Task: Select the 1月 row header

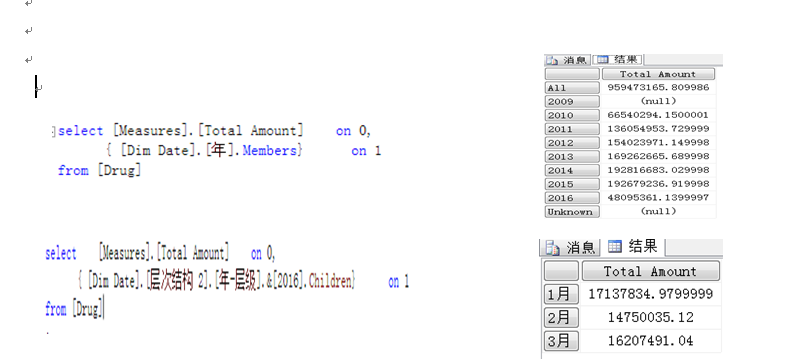Action: (x=561, y=294)
